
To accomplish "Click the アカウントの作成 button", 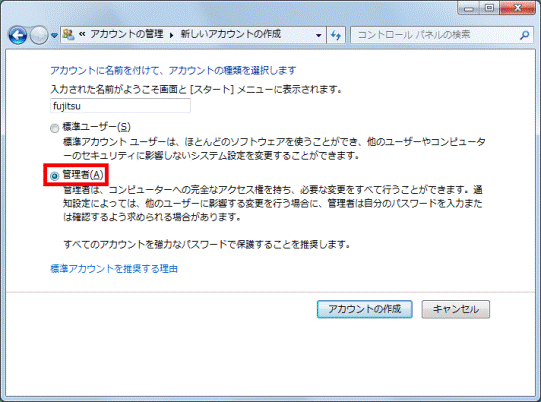I will [364, 309].
